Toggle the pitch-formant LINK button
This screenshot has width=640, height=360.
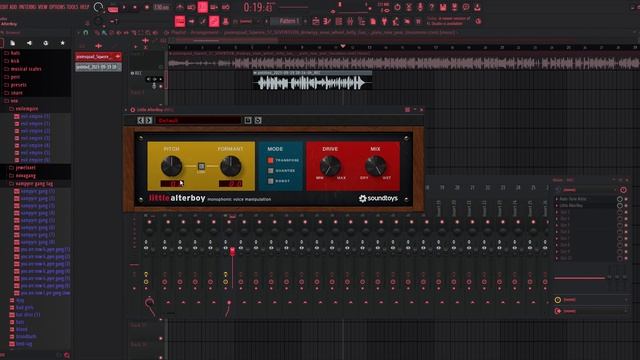(x=201, y=167)
